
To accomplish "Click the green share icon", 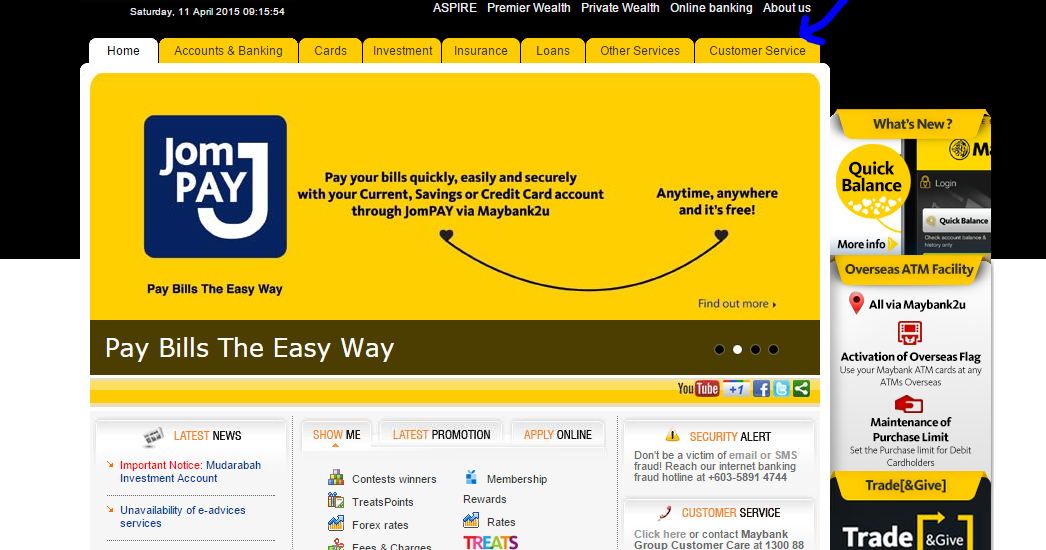I will (801, 388).
